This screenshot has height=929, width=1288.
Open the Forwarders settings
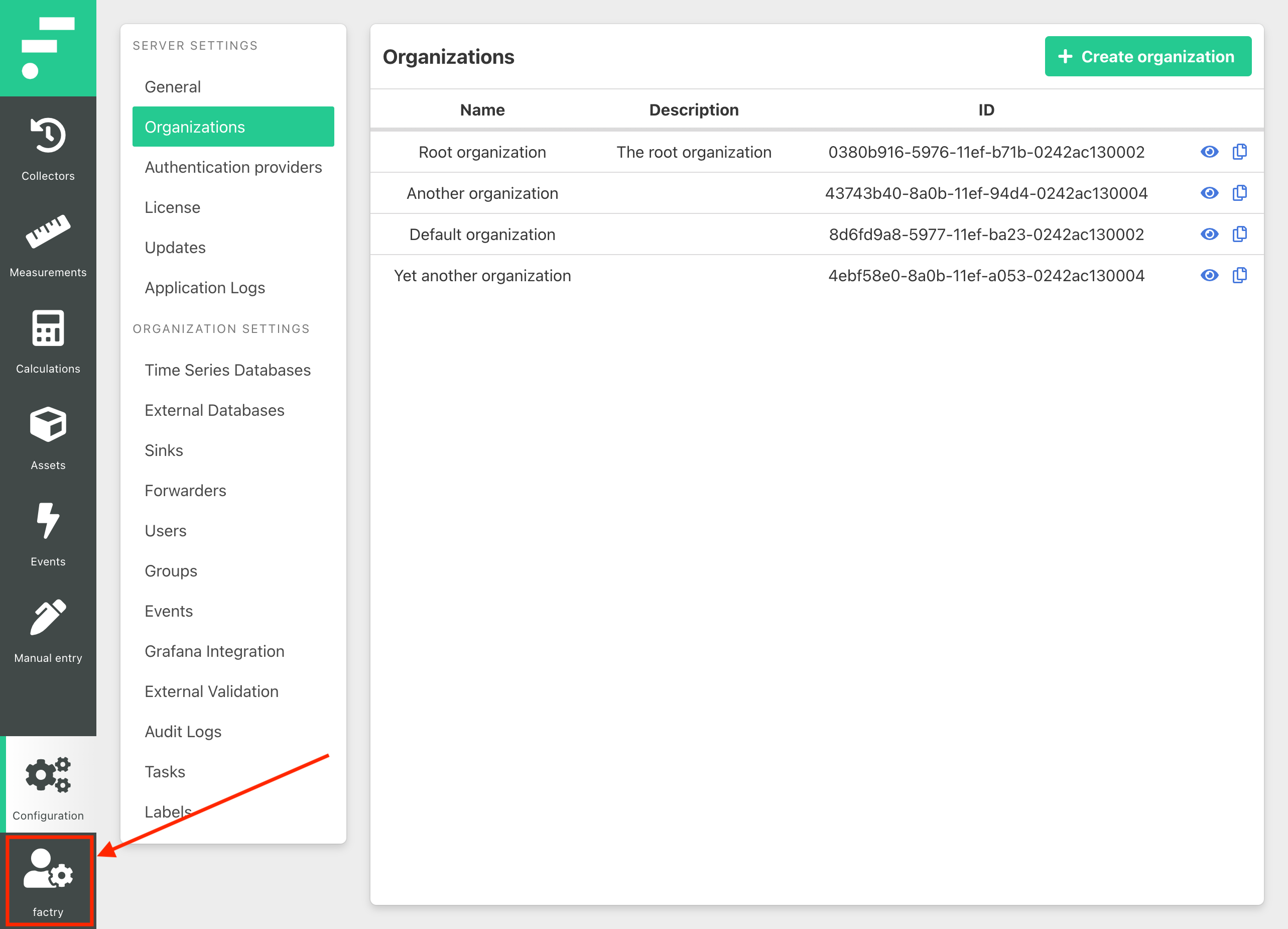[x=233, y=490]
